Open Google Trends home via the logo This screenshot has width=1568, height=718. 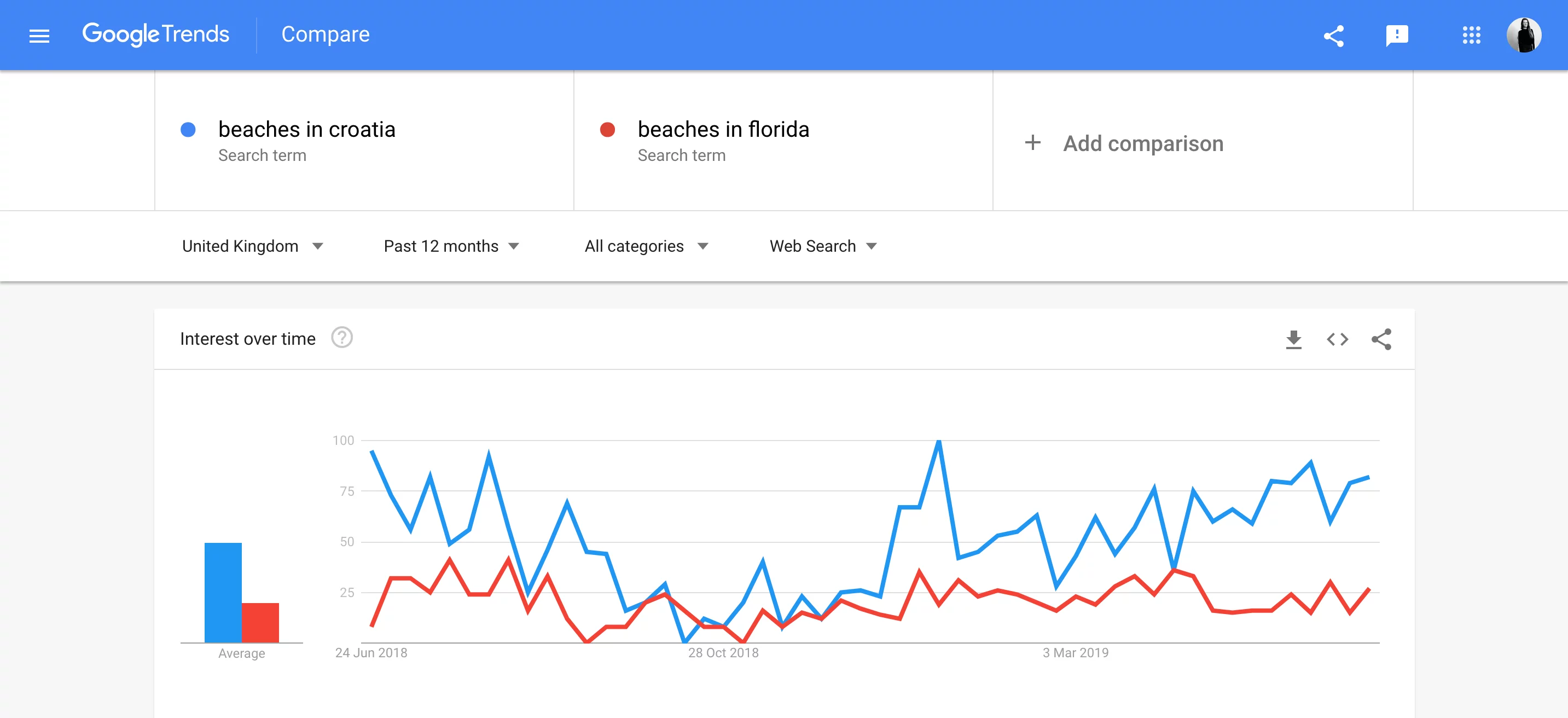coord(156,34)
